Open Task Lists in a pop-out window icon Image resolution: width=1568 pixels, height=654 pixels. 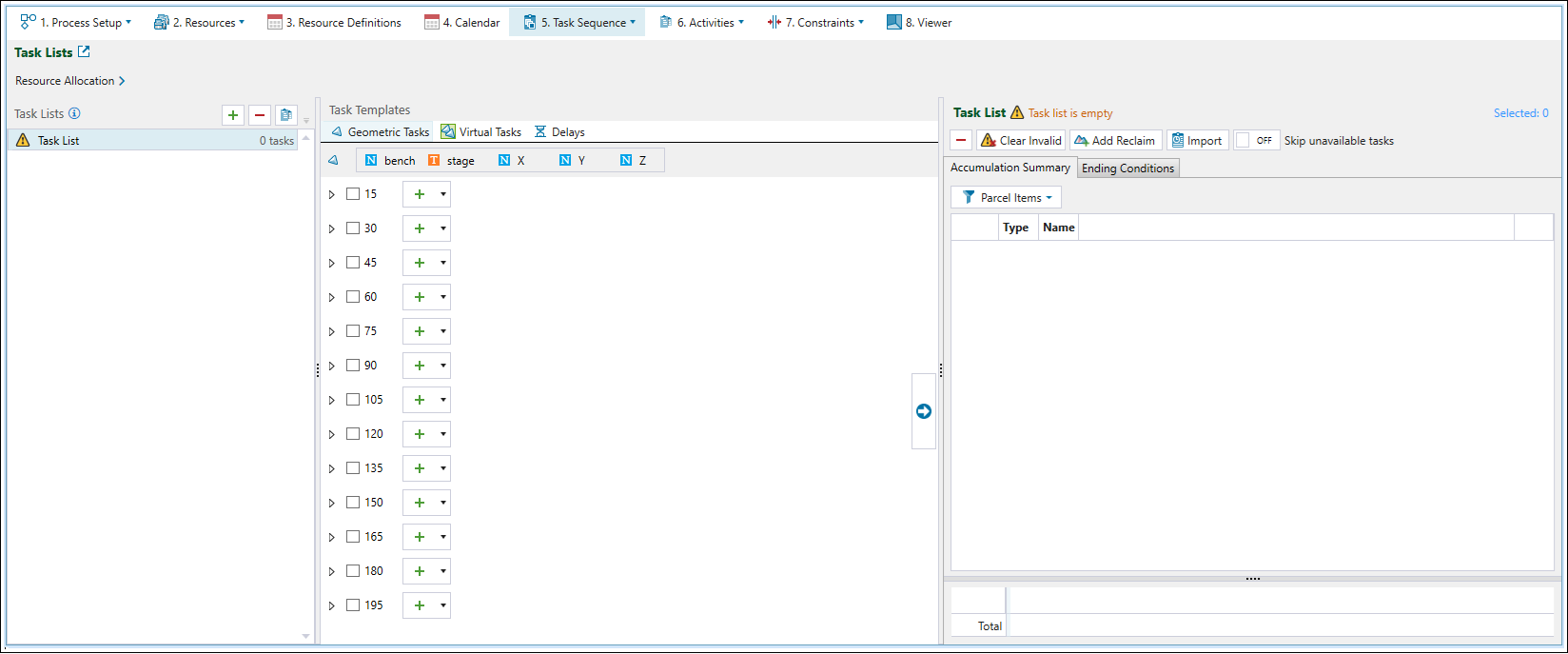(84, 52)
